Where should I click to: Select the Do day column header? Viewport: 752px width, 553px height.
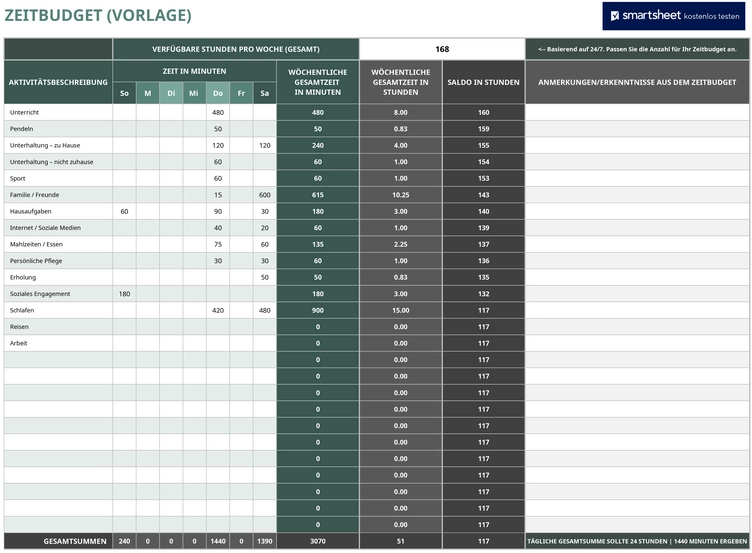point(218,93)
